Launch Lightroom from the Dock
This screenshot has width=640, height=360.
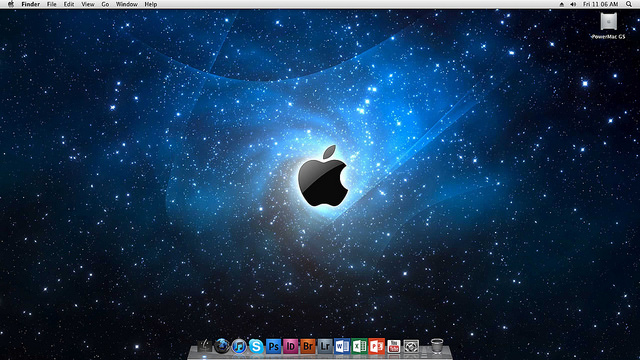[325, 347]
